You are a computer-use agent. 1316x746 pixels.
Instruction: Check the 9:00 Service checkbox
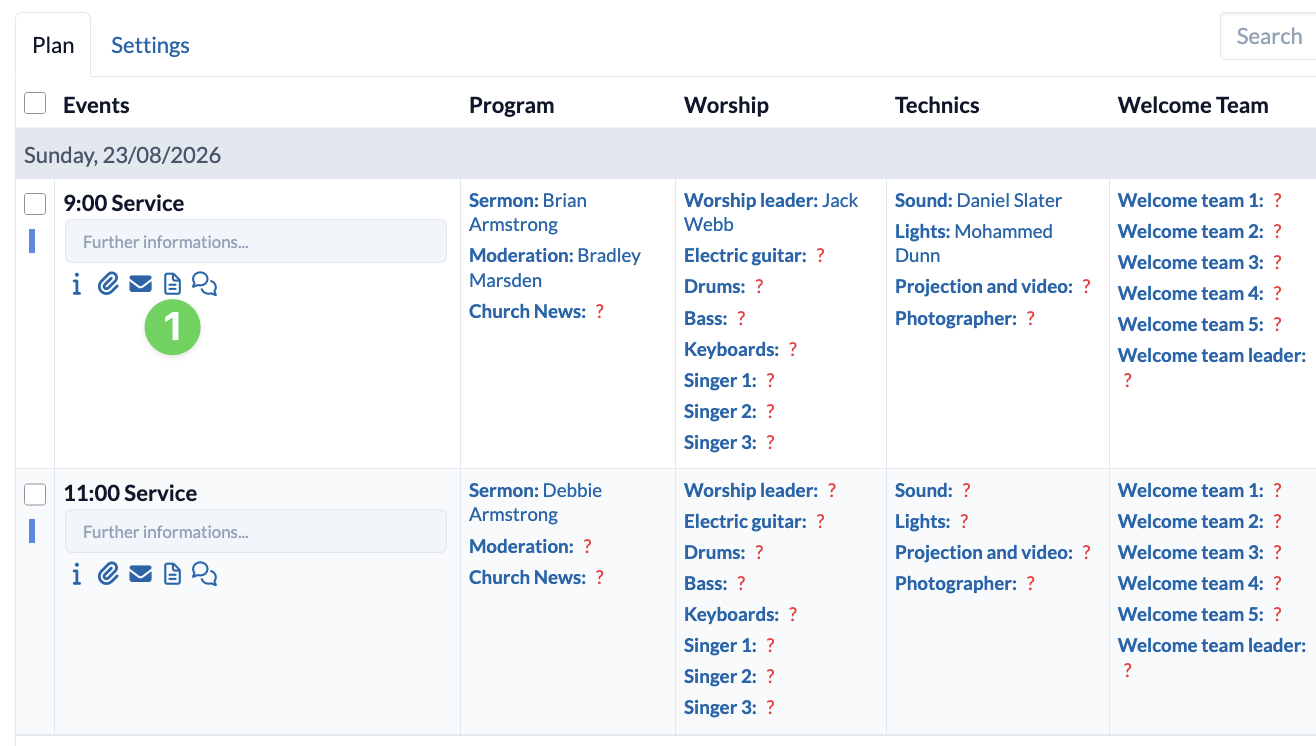(x=35, y=204)
